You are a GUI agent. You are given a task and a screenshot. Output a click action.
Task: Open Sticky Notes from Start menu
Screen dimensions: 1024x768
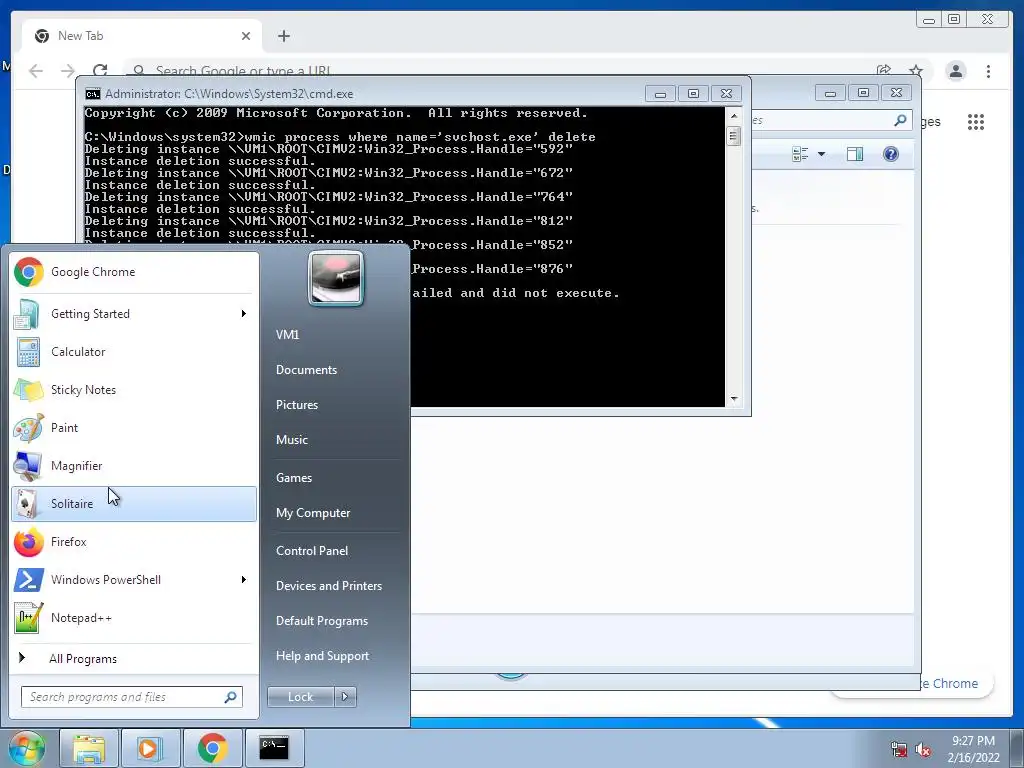tap(134, 389)
